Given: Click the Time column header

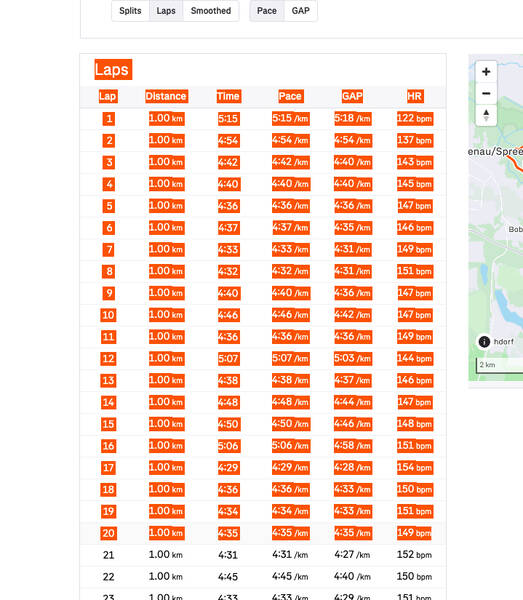Looking at the screenshot, I should click(x=228, y=96).
